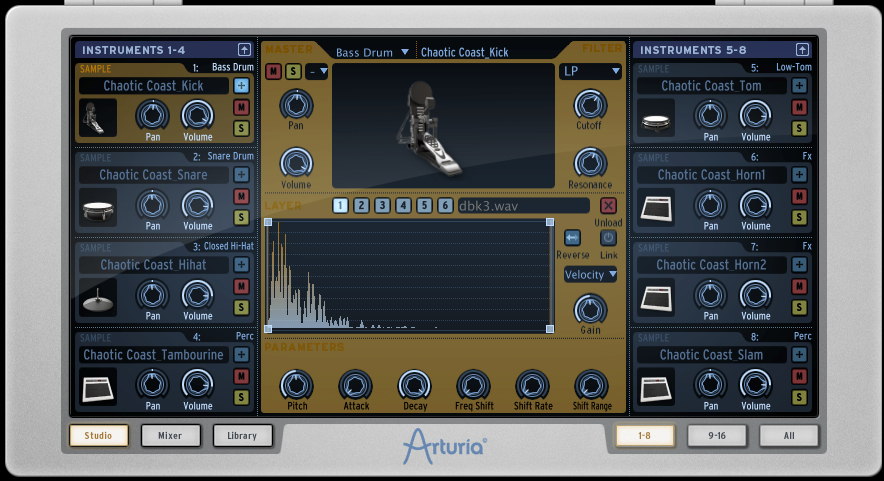Click the plus icon beside Chaotic Coast_Slam

[799, 355]
